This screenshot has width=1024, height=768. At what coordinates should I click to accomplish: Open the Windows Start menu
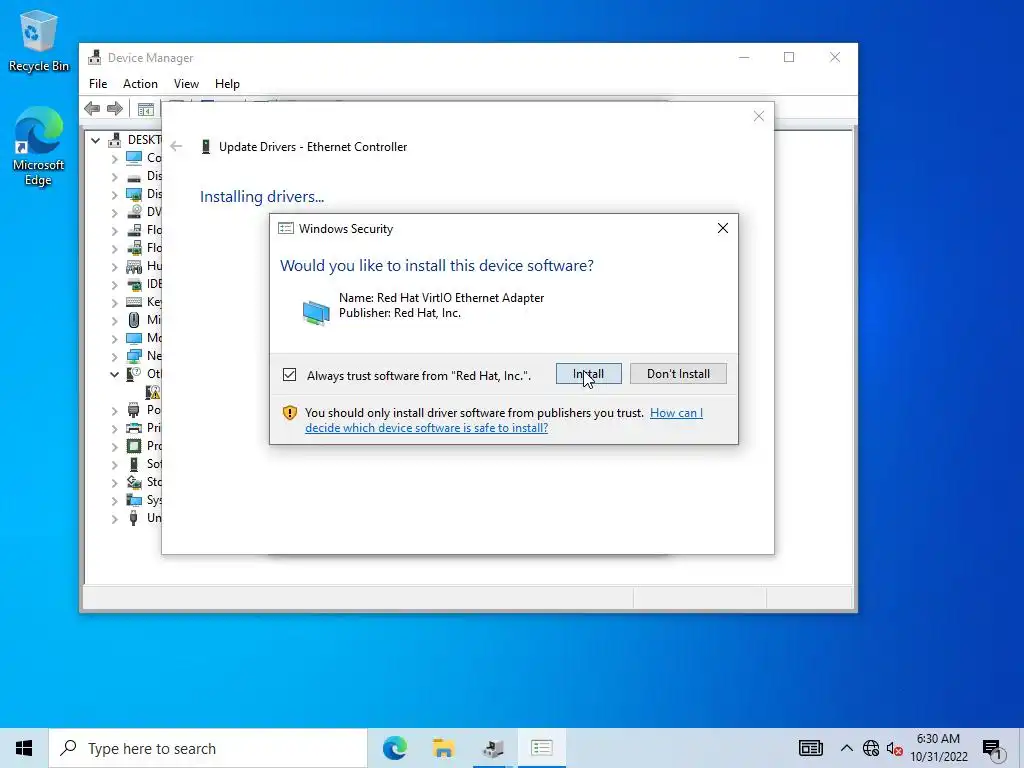coord(24,748)
